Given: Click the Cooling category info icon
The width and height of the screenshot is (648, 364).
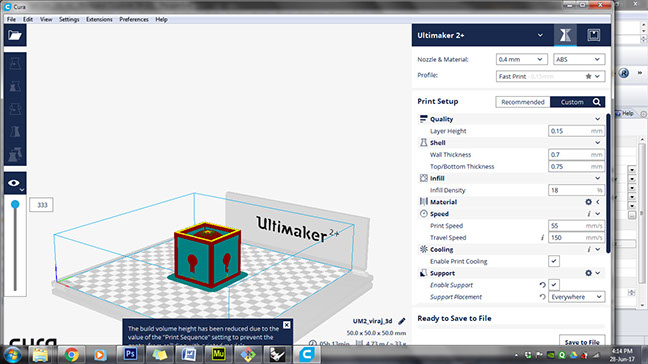Looking at the screenshot, I should coord(588,250).
